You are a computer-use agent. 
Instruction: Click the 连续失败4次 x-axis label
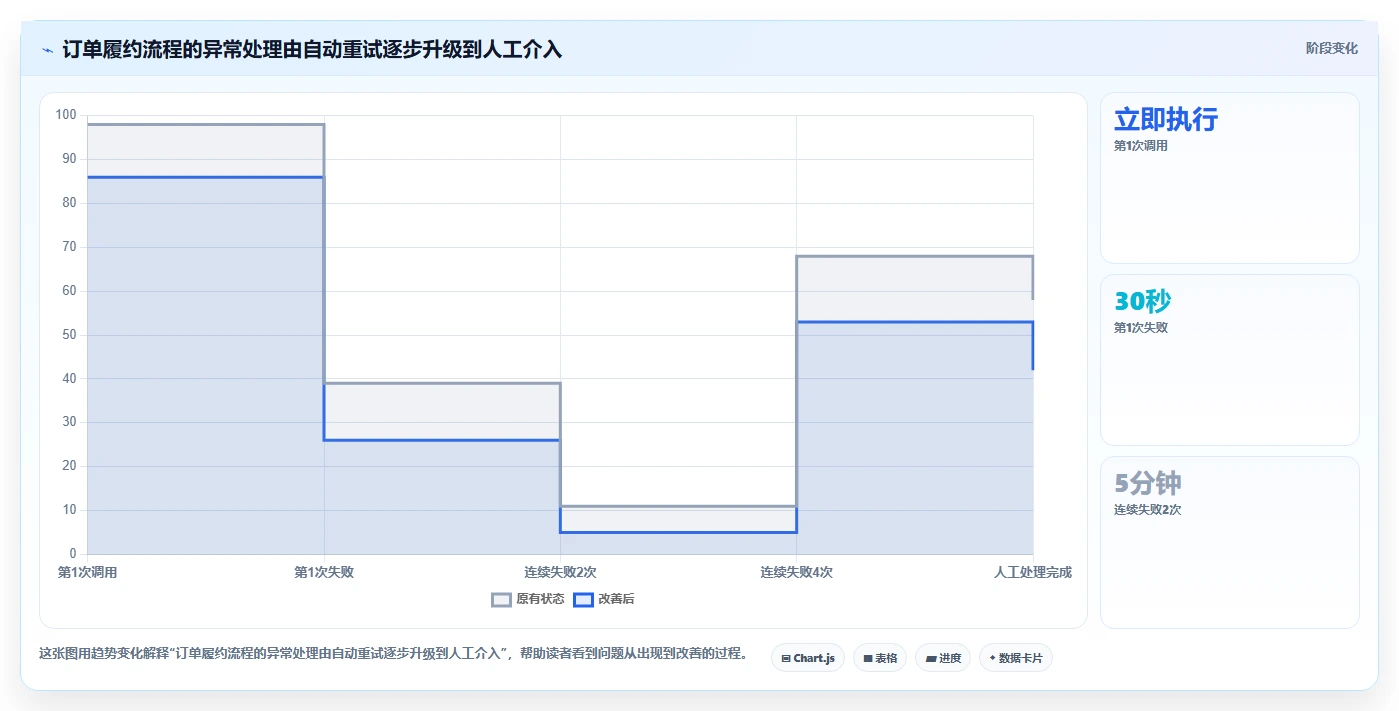796,572
